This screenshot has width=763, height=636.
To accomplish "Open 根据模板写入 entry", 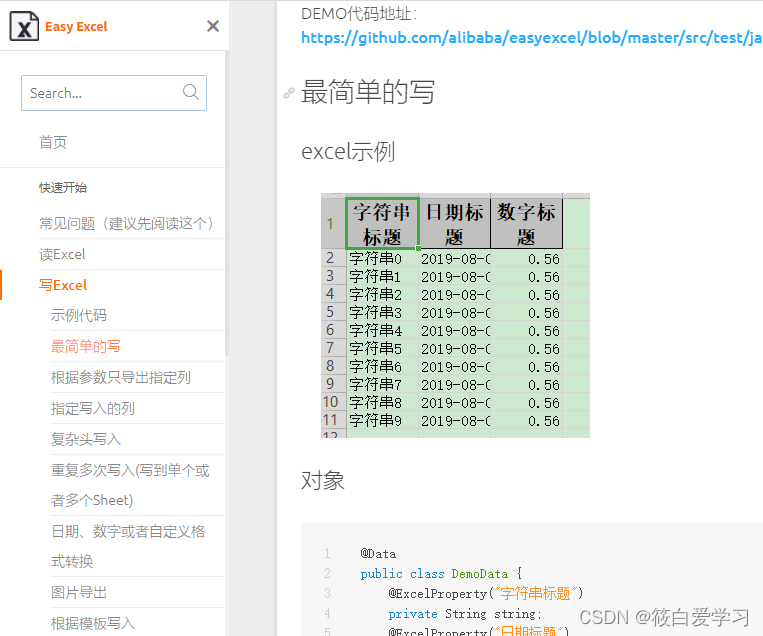I will tap(92, 623).
